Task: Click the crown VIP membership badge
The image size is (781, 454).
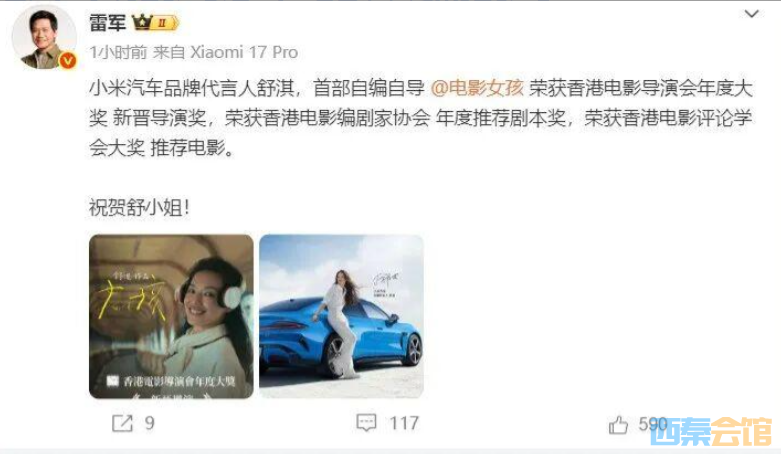Action: (155, 22)
